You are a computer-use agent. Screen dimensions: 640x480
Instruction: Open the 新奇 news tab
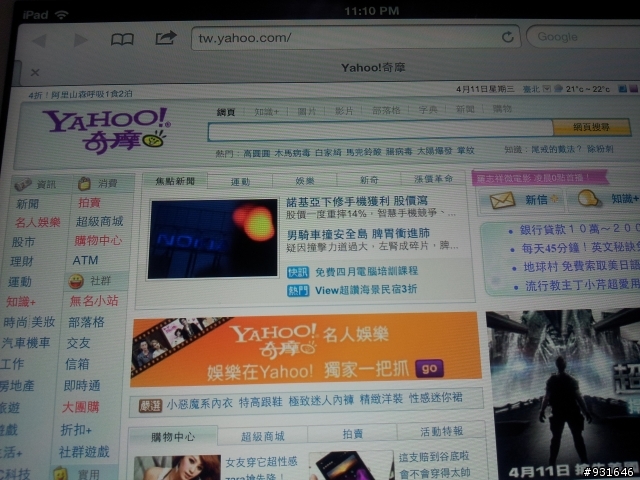(369, 180)
